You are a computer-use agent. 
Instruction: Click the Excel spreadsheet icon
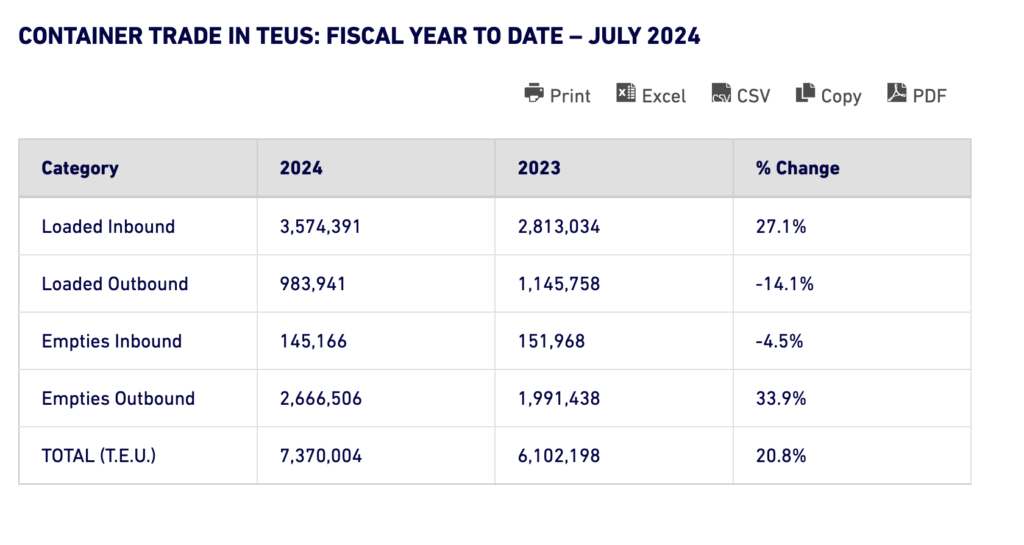pos(626,93)
